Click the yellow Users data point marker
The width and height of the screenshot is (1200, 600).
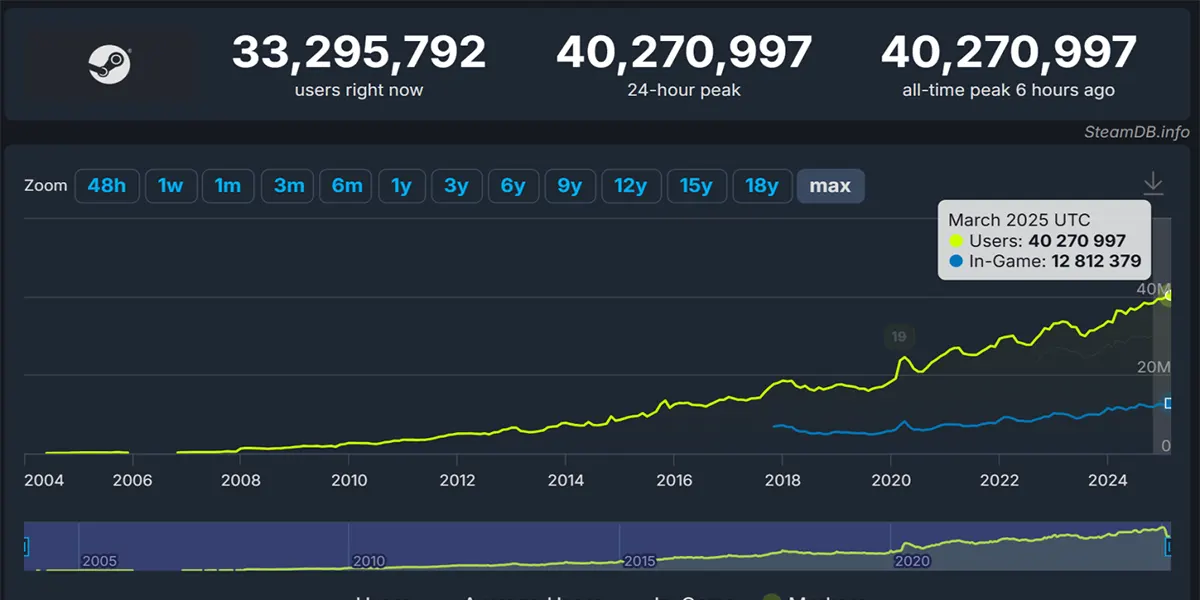click(1169, 296)
